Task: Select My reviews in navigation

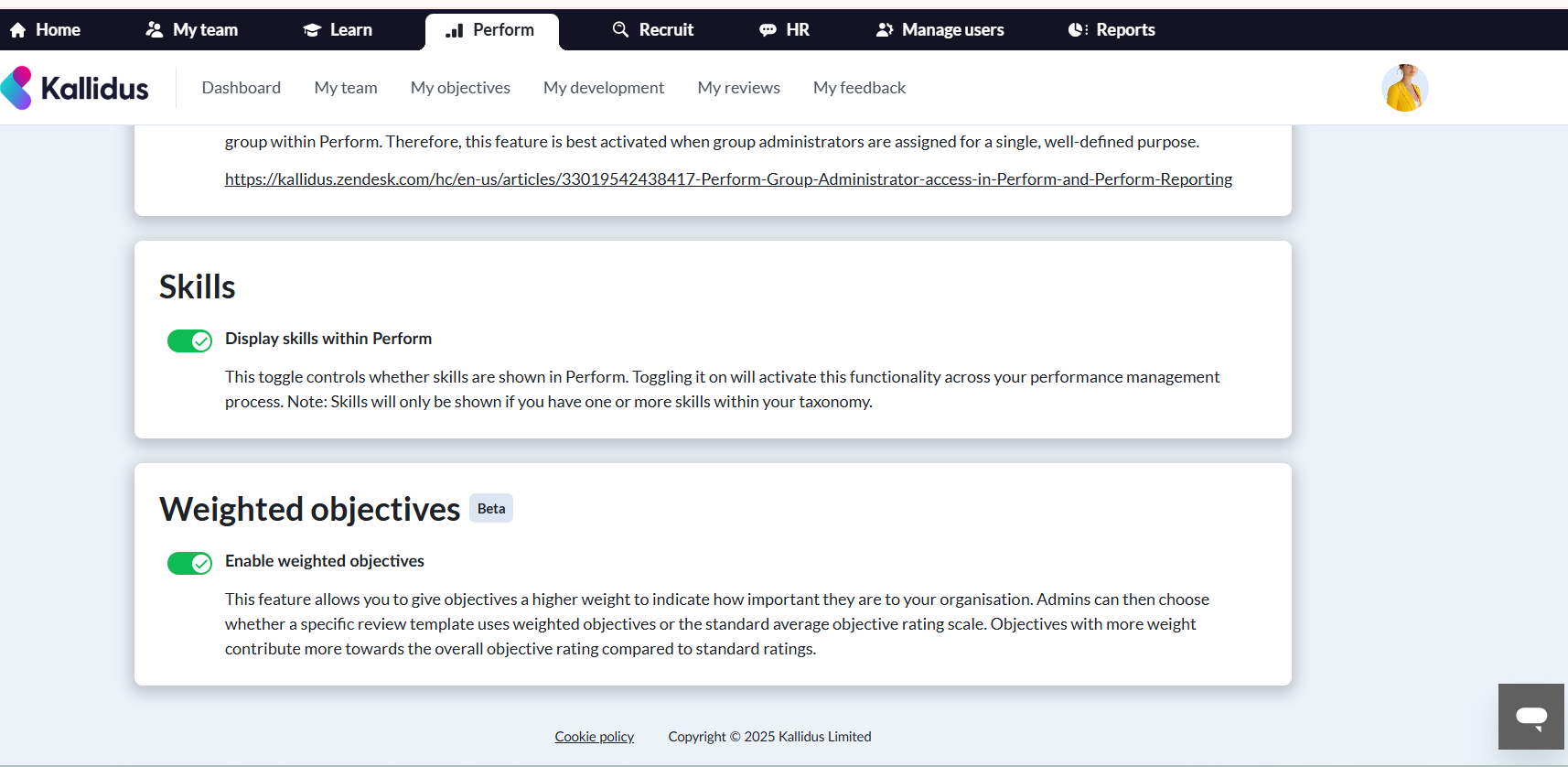Action: click(x=738, y=88)
